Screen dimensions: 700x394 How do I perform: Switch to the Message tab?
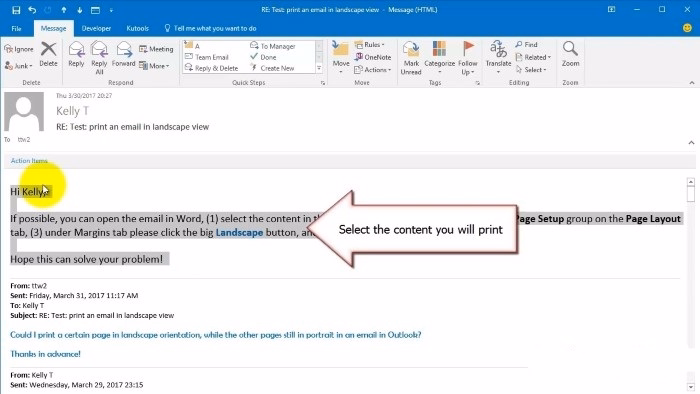[53, 28]
